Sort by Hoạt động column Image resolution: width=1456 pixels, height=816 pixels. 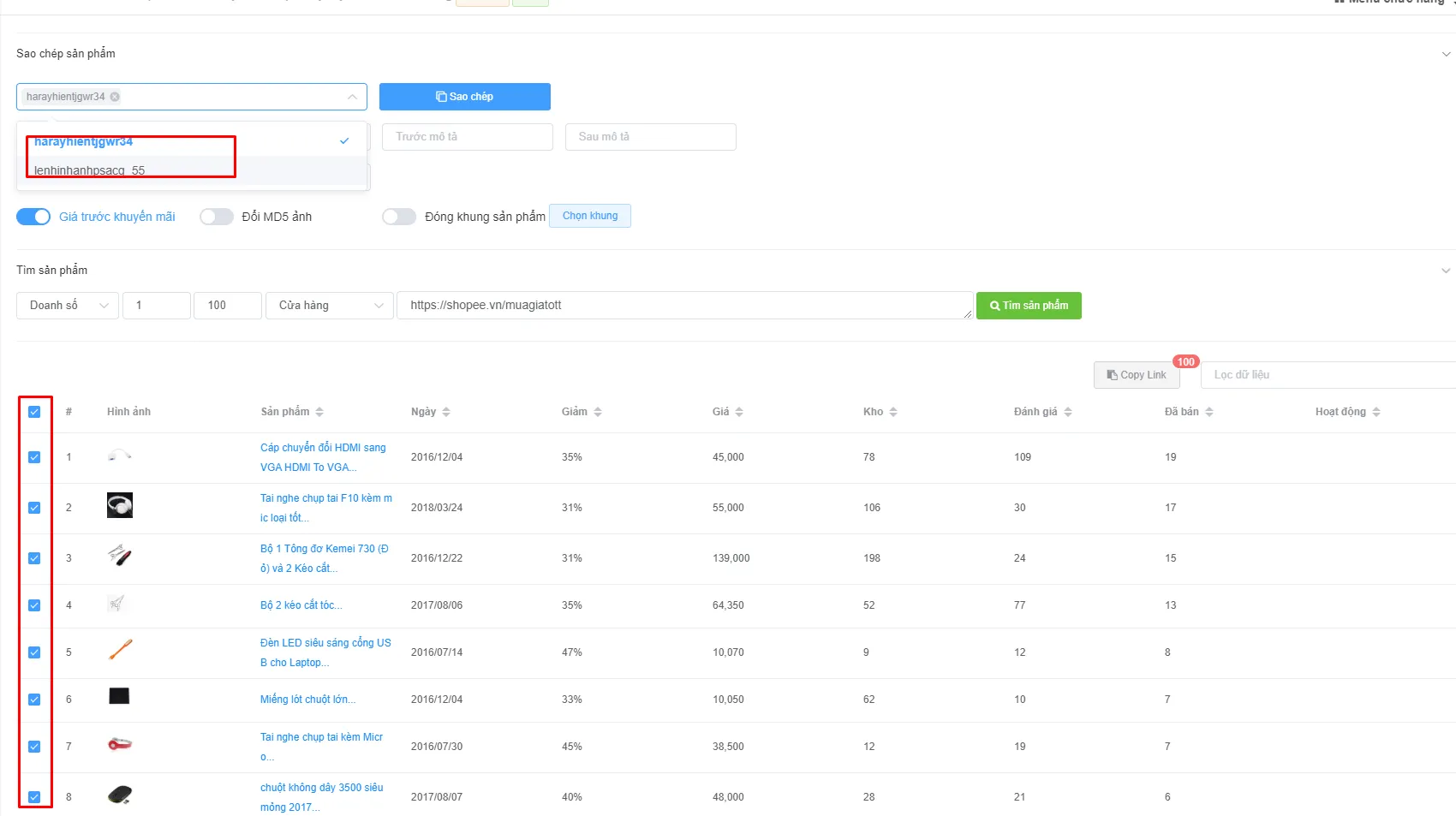(1376, 412)
